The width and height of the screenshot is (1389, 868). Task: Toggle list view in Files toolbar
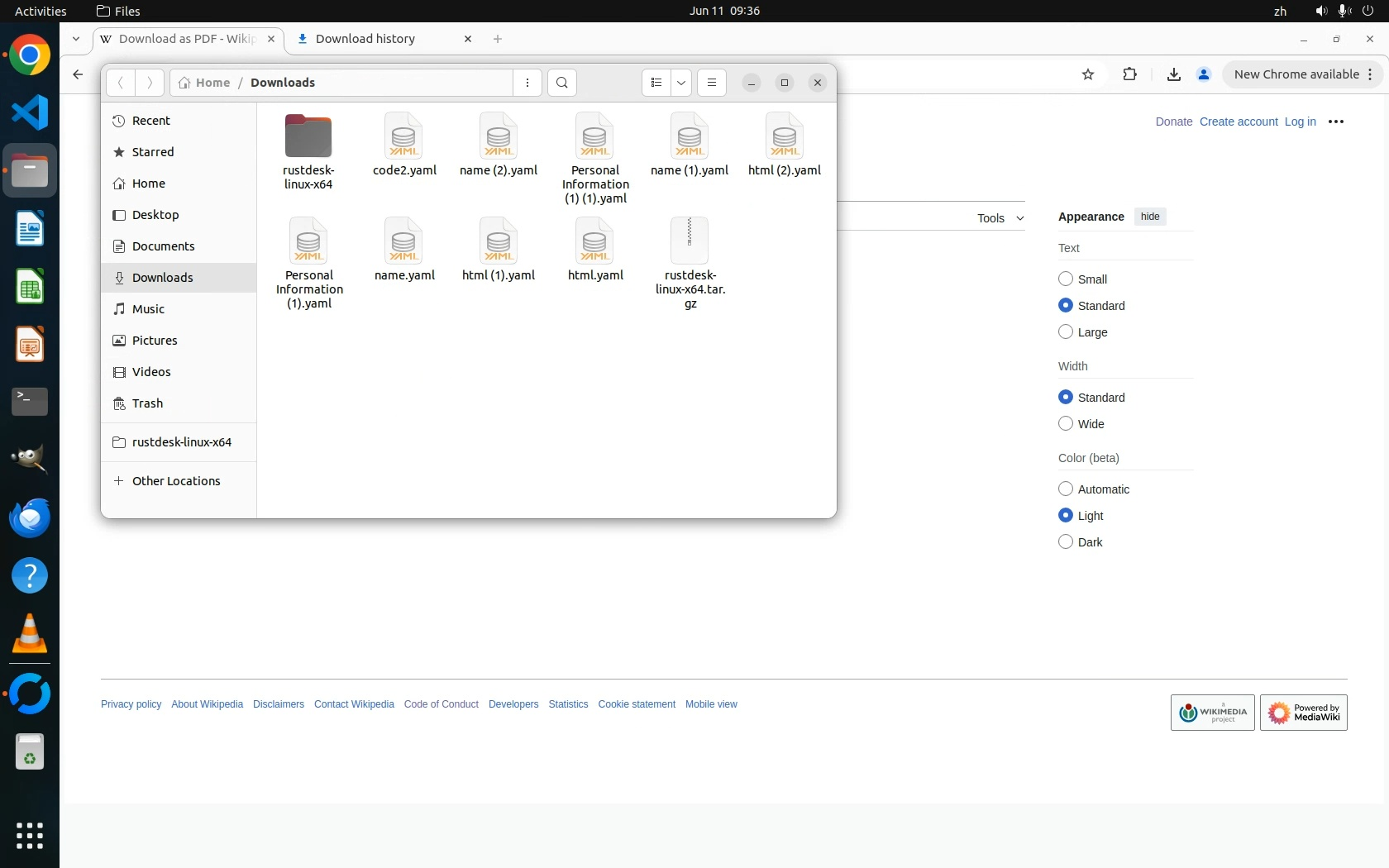click(656, 83)
